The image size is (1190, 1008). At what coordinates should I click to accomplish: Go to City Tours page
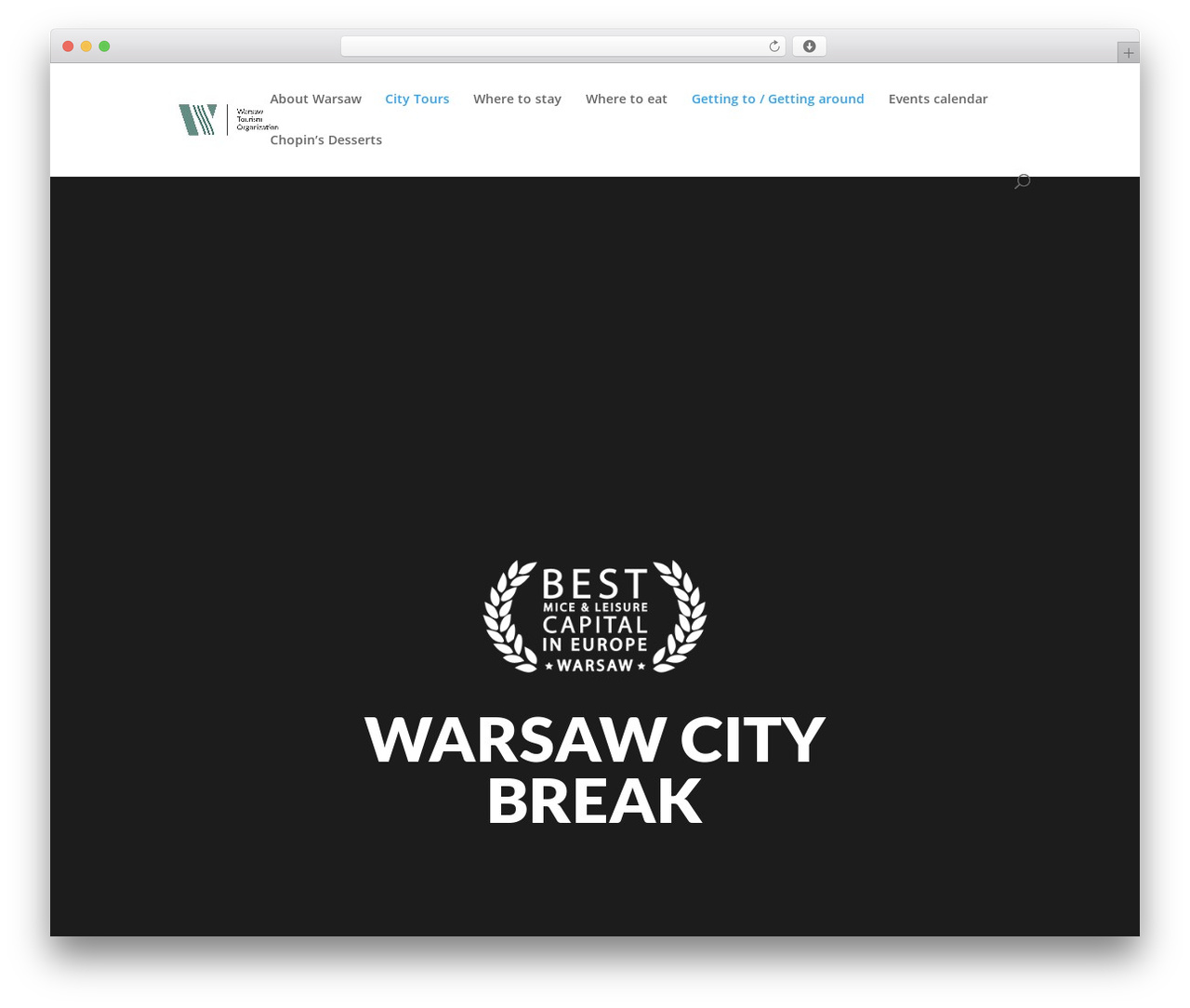click(417, 99)
